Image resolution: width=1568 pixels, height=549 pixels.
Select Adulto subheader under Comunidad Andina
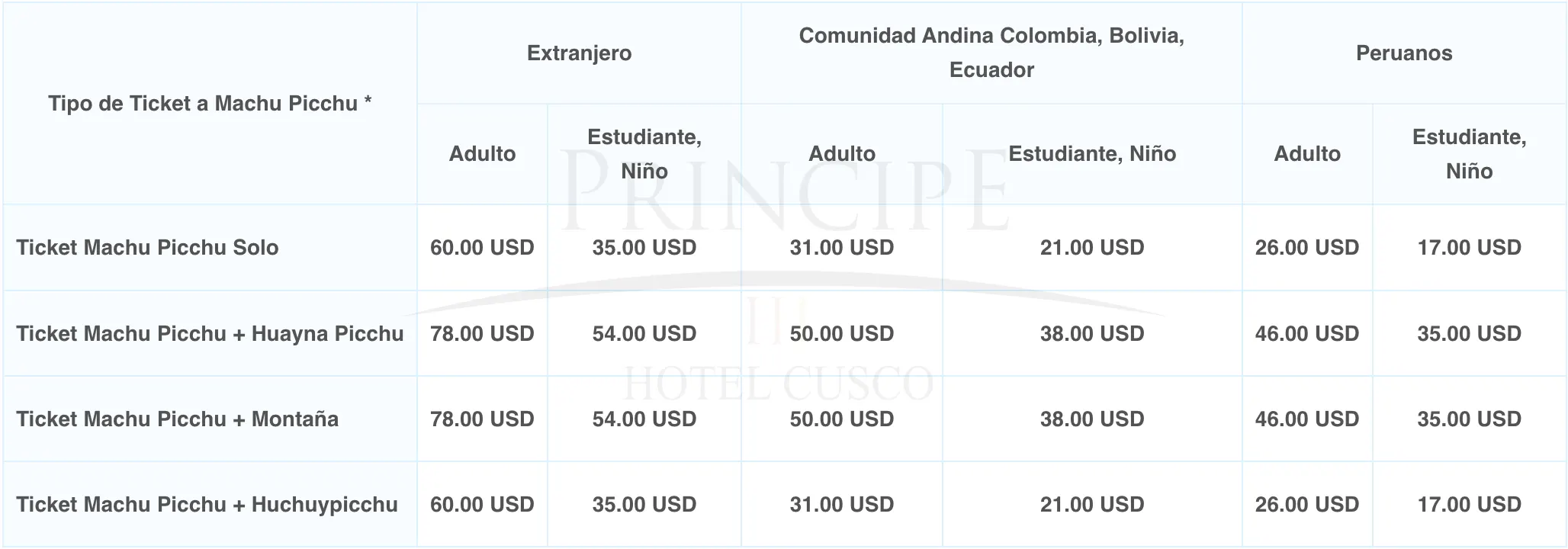(842, 154)
